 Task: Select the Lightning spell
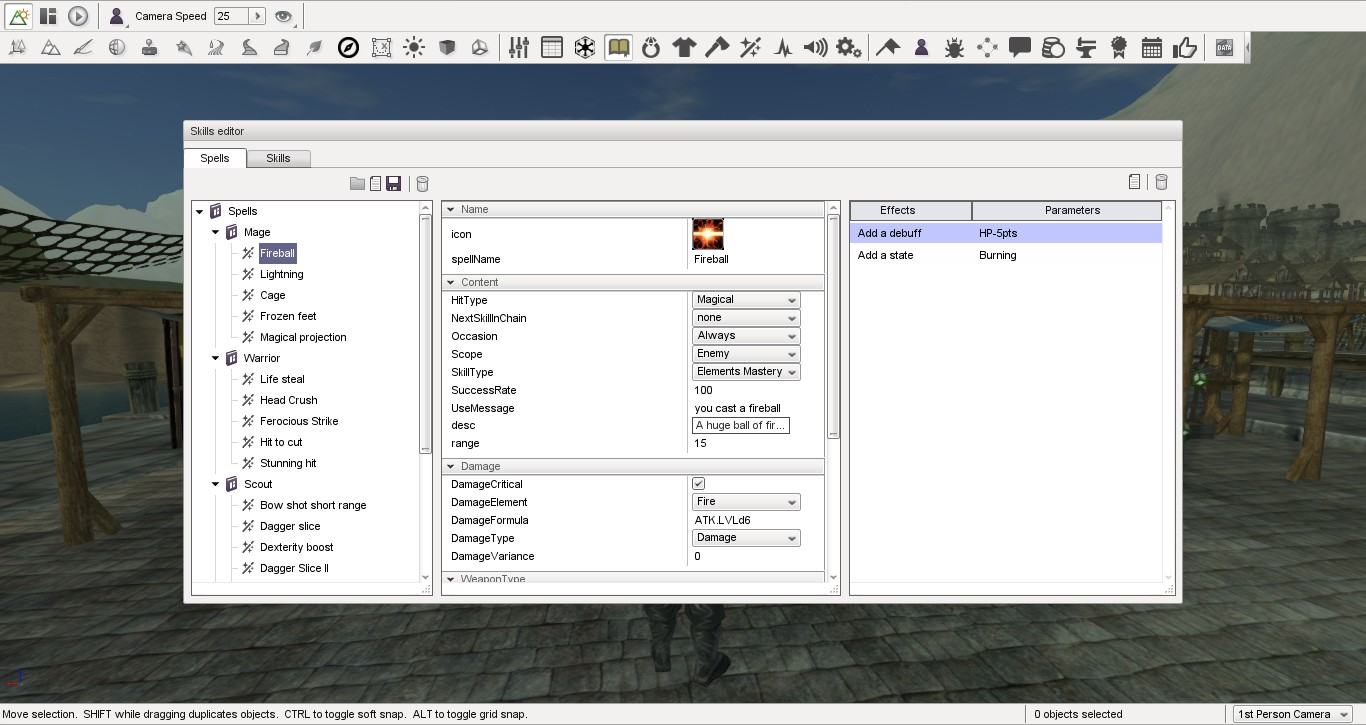click(x=281, y=274)
